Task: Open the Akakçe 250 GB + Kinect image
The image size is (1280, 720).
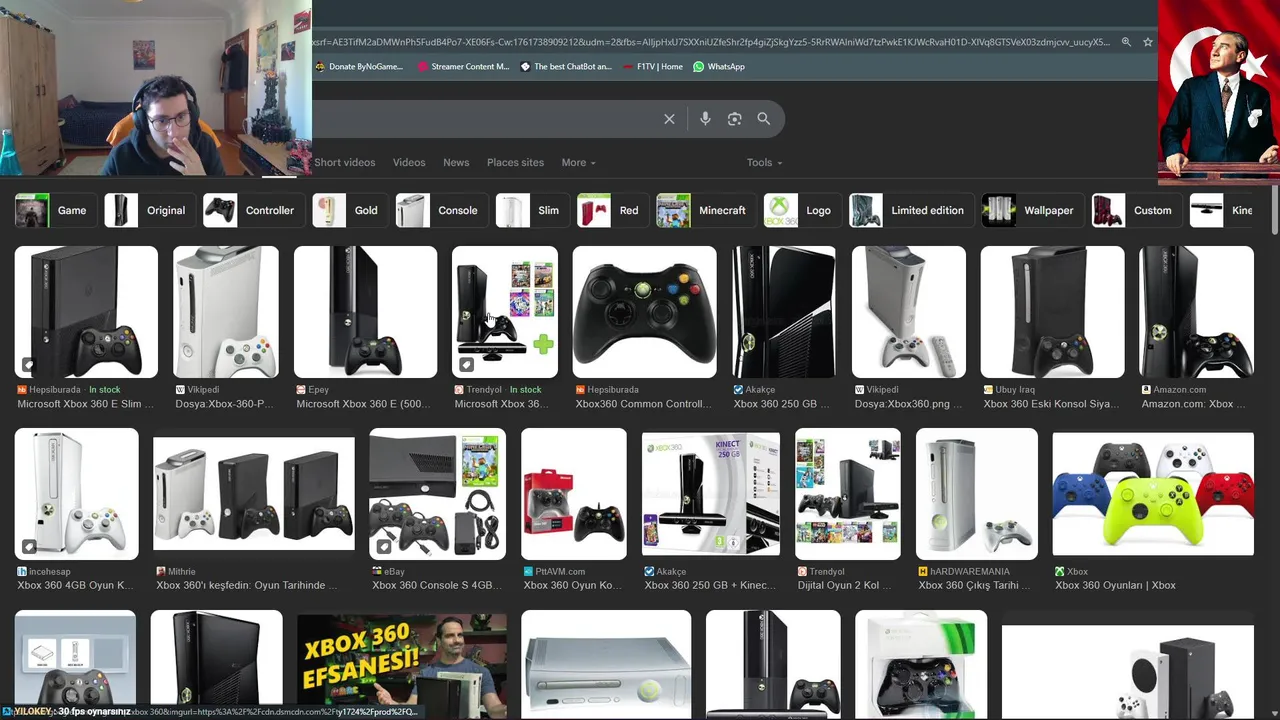Action: pos(711,494)
